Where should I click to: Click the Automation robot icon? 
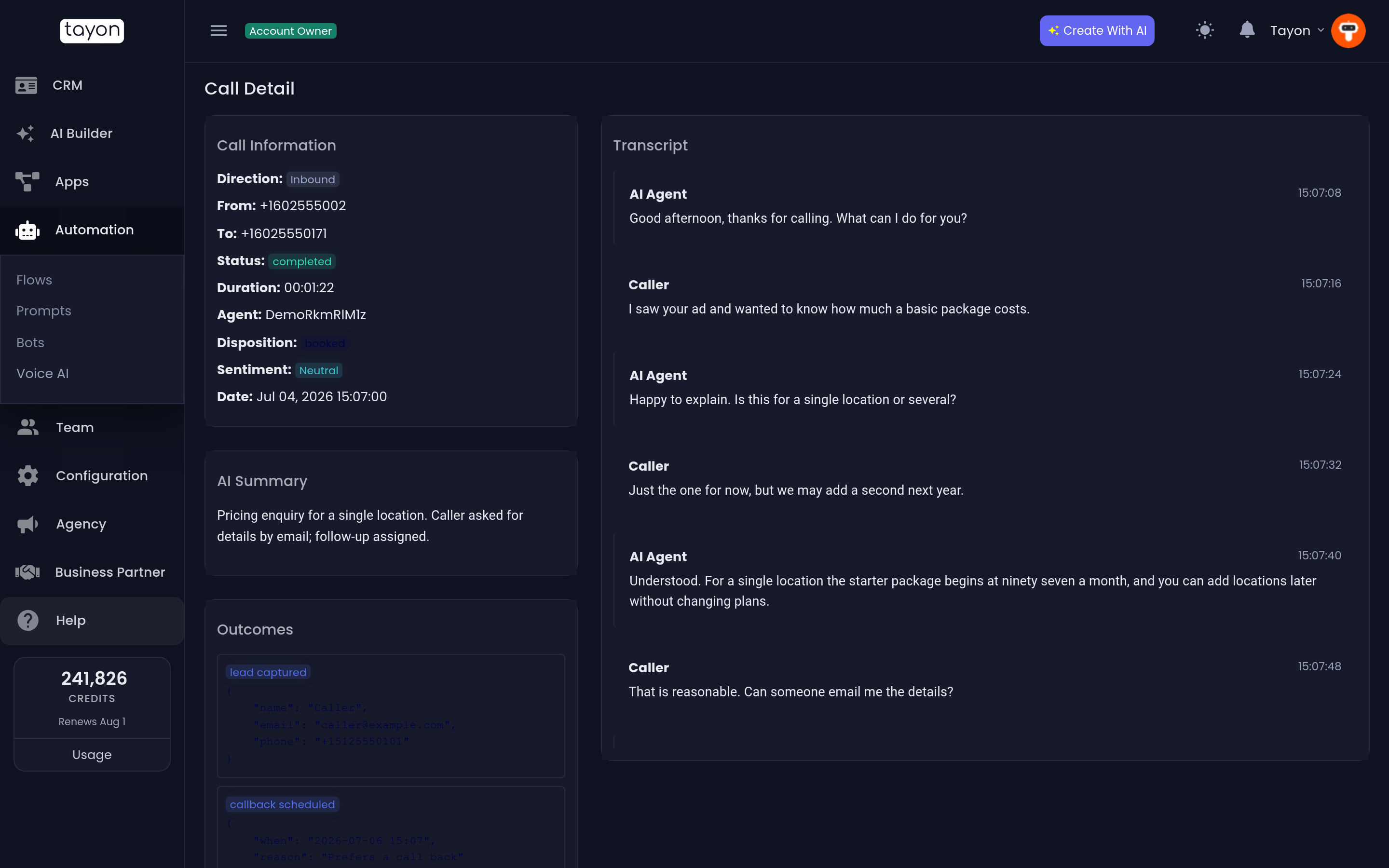point(27,230)
